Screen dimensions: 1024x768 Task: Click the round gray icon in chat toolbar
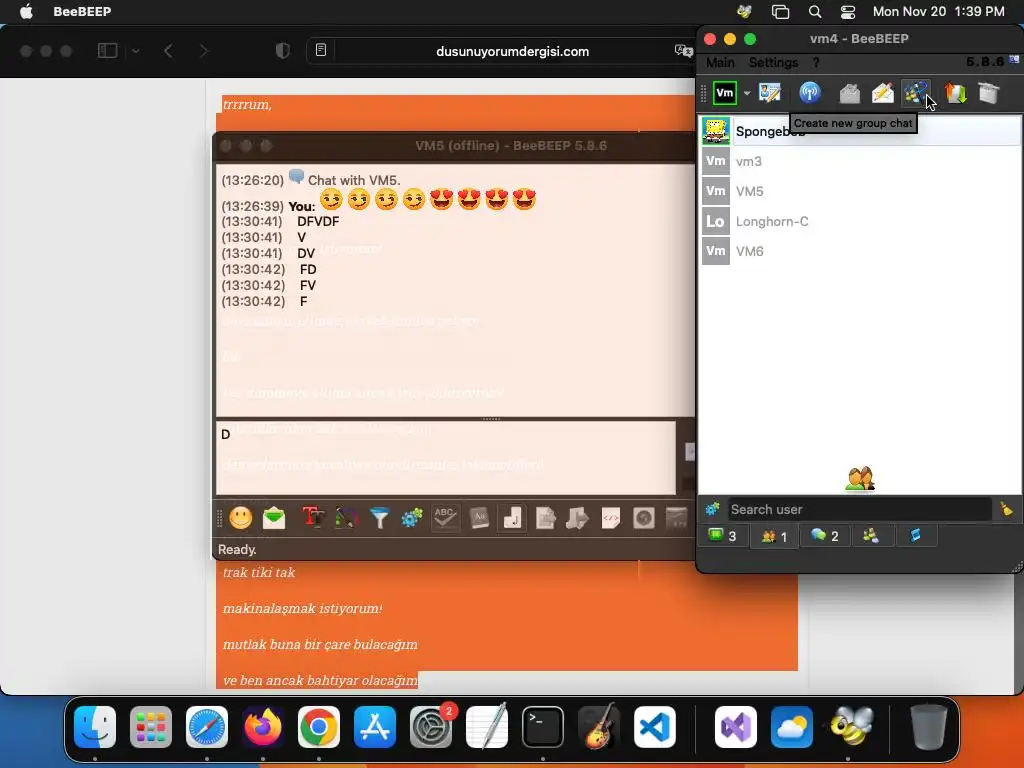[644, 519]
